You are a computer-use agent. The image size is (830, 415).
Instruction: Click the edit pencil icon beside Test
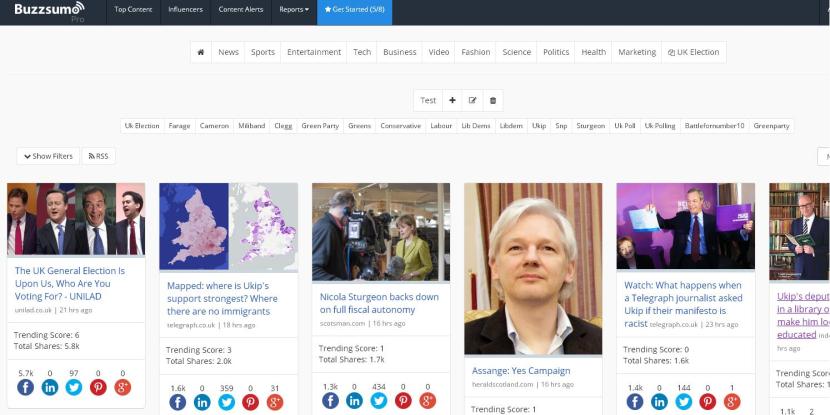pos(472,100)
